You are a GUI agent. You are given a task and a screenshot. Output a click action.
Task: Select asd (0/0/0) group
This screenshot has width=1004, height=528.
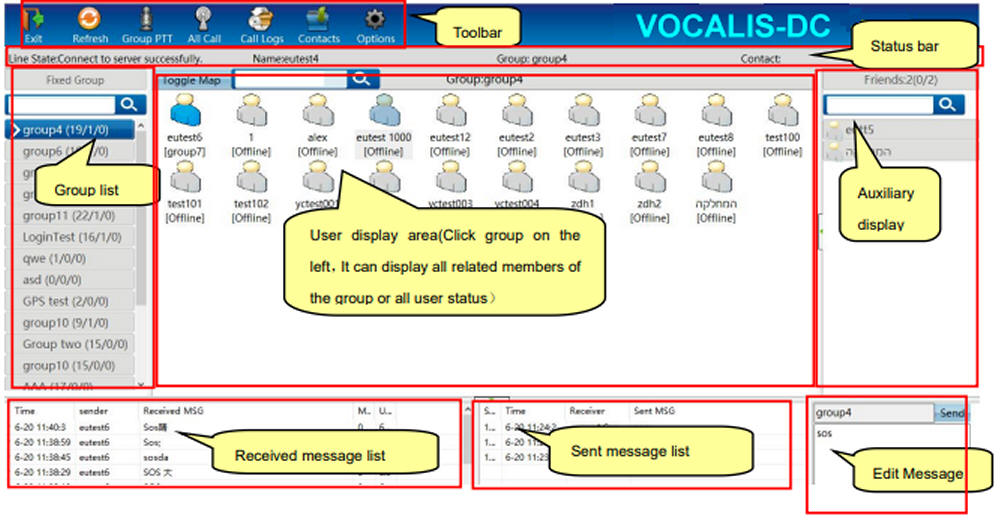(70, 280)
